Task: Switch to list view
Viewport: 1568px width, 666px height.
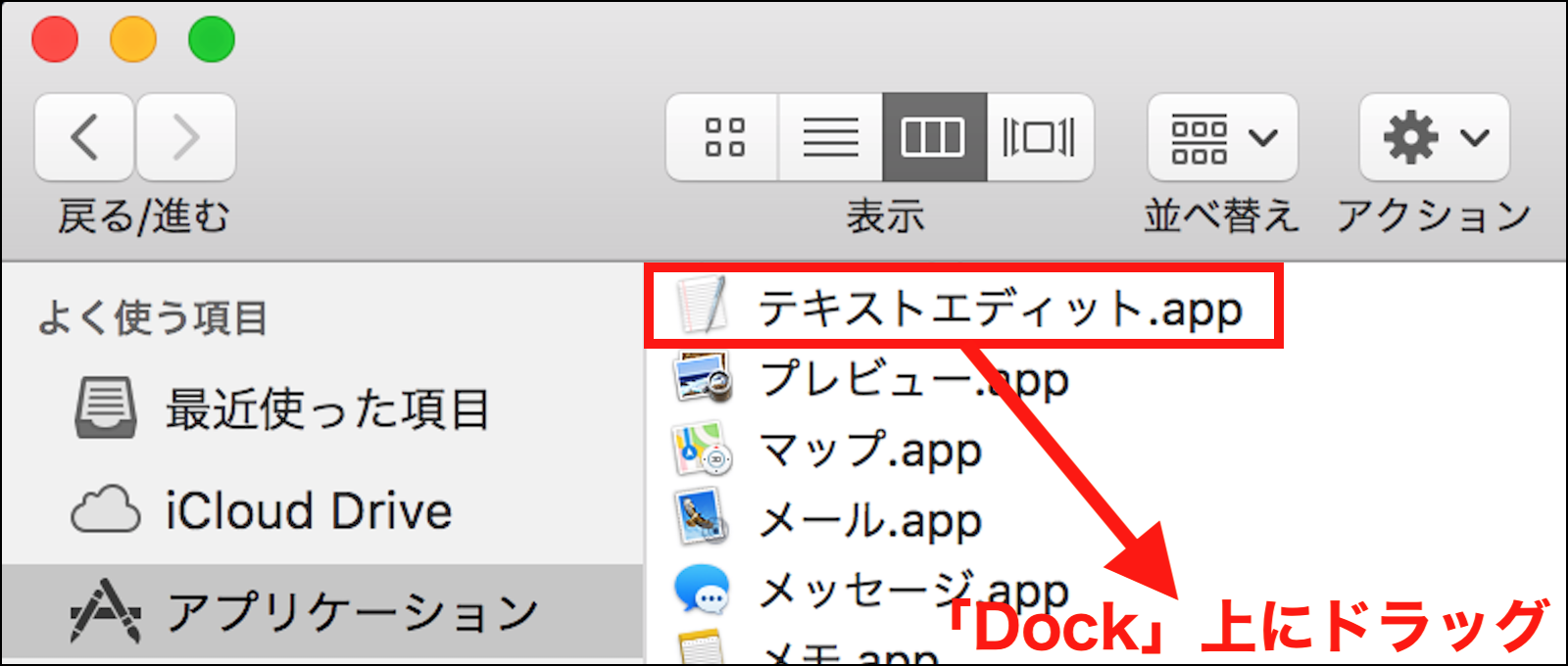Action: (x=831, y=137)
